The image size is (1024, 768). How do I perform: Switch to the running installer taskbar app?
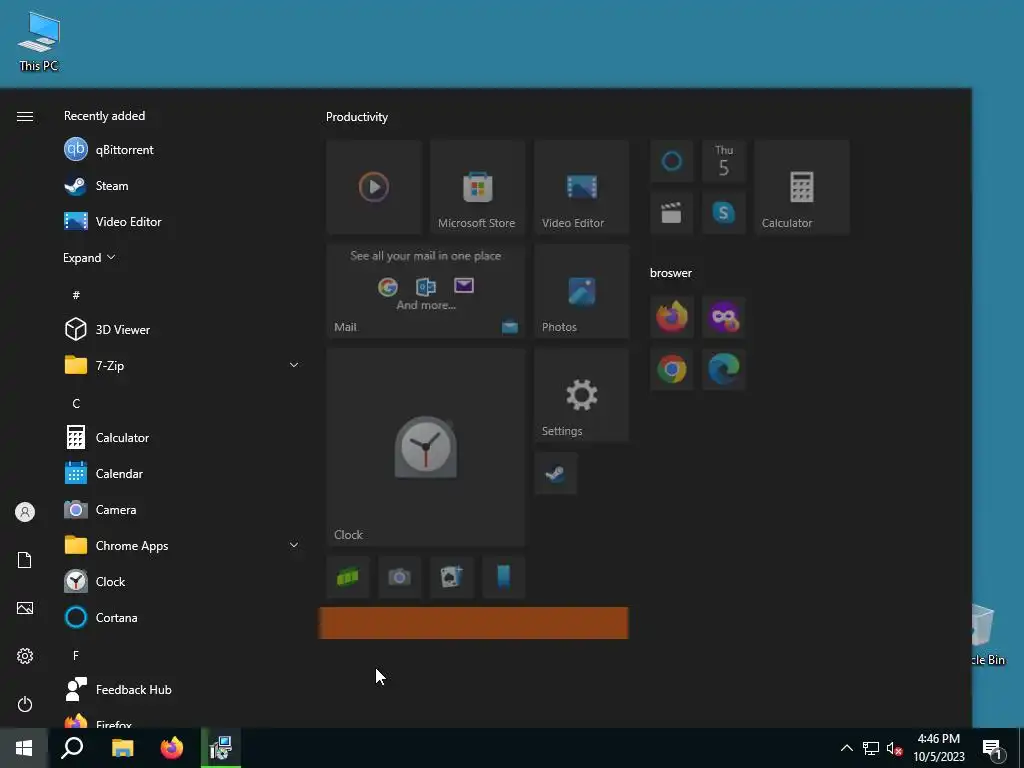[x=221, y=748]
